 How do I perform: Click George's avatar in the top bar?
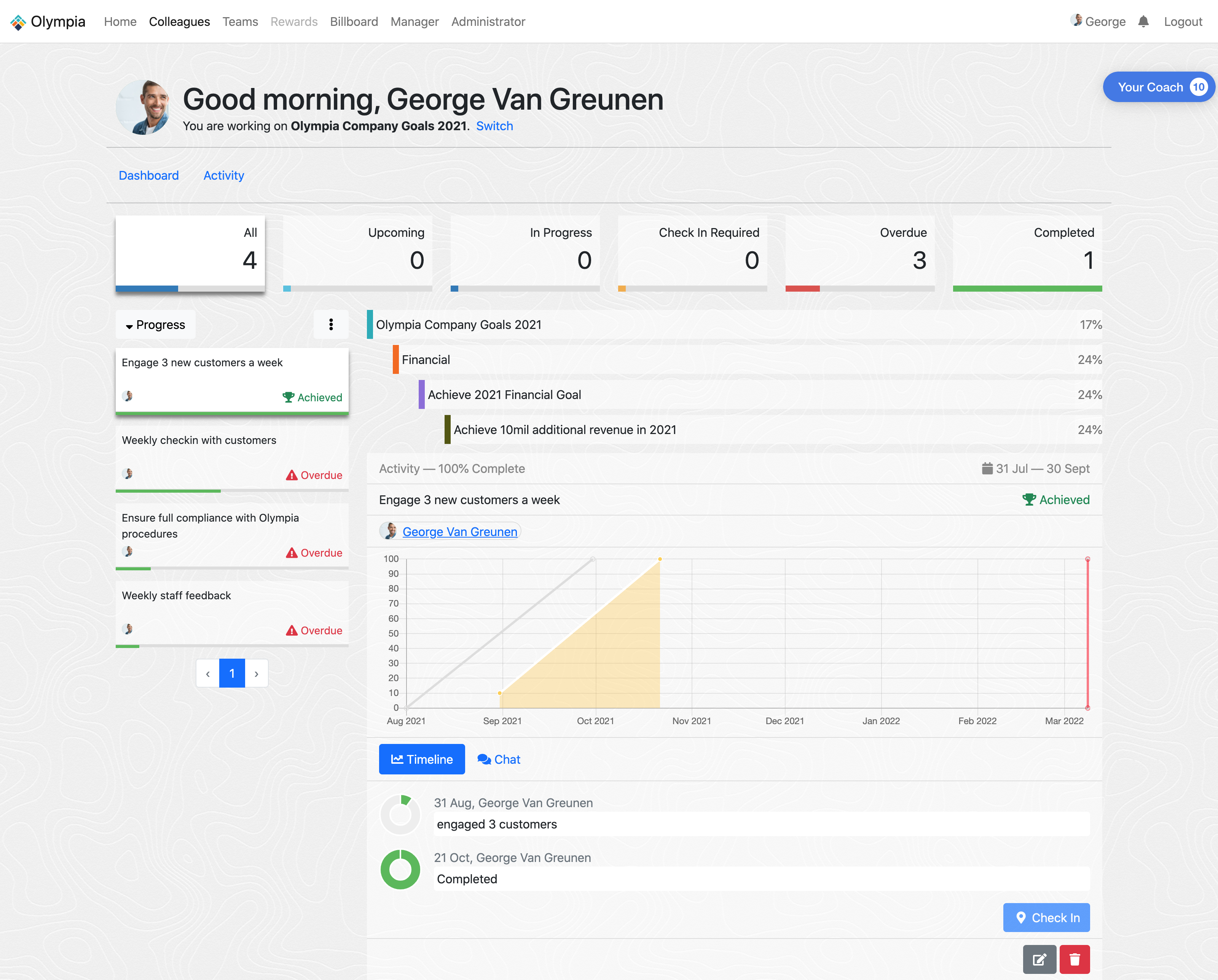(x=1076, y=21)
